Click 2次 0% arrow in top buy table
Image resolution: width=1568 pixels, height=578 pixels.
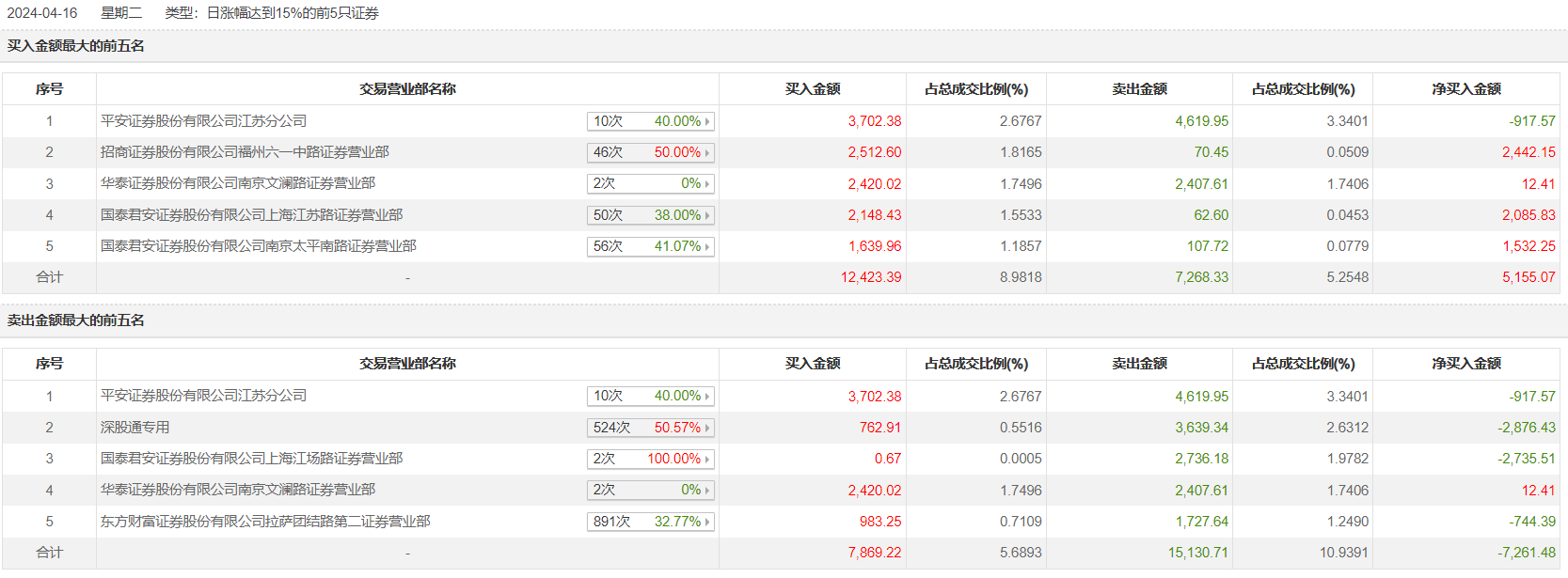(707, 184)
